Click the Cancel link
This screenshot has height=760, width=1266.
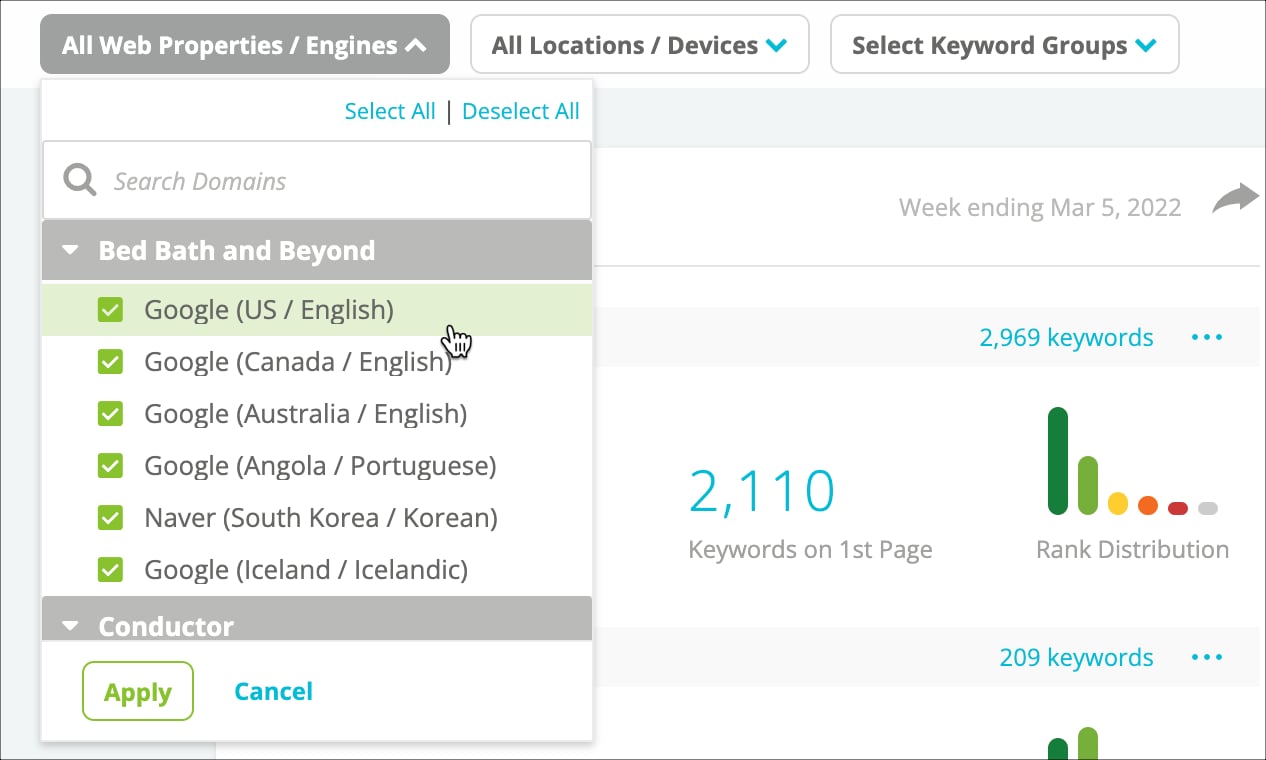(273, 691)
